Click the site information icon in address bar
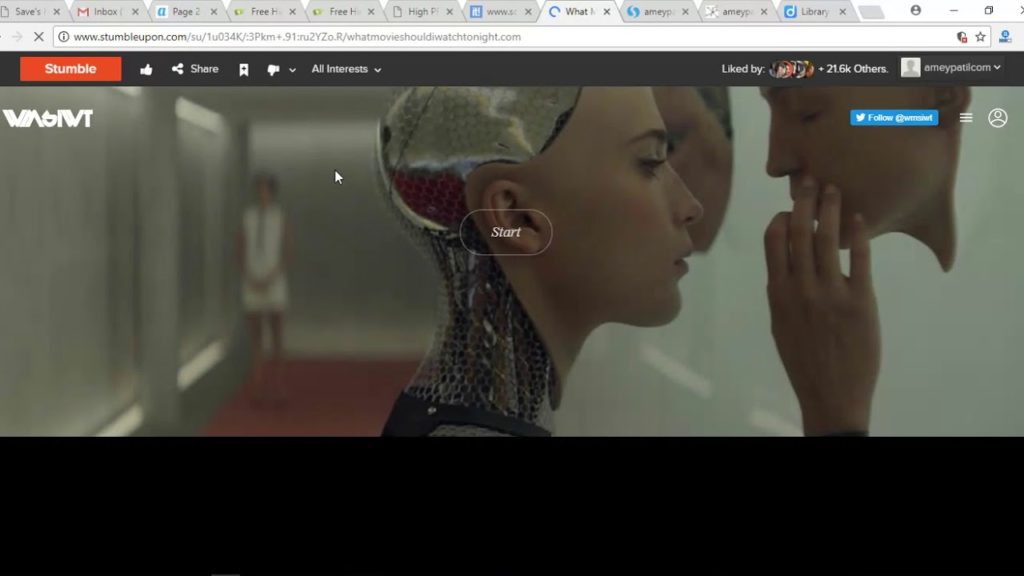The height and width of the screenshot is (576, 1024). [x=63, y=37]
